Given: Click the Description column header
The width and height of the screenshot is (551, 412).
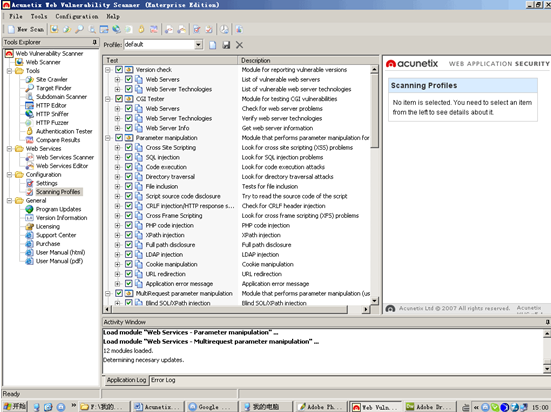Looking at the screenshot, I should 304,60.
